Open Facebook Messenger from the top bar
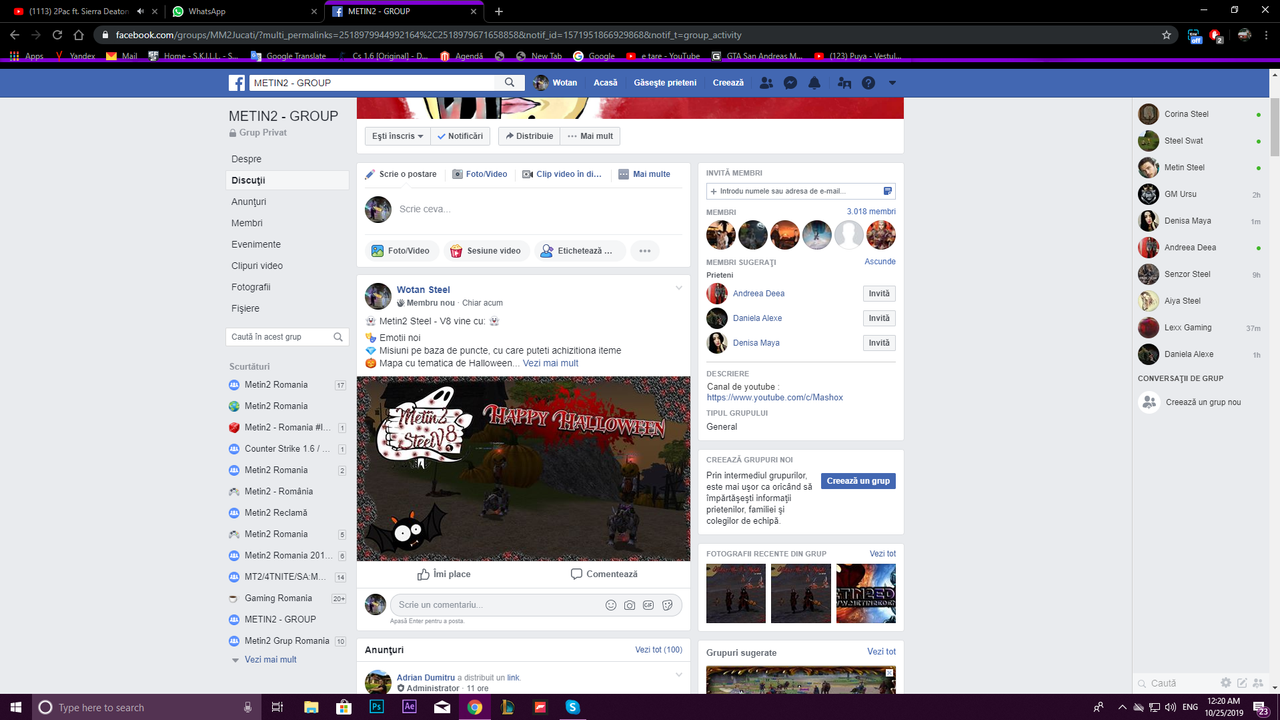The height and width of the screenshot is (720, 1280). [790, 82]
